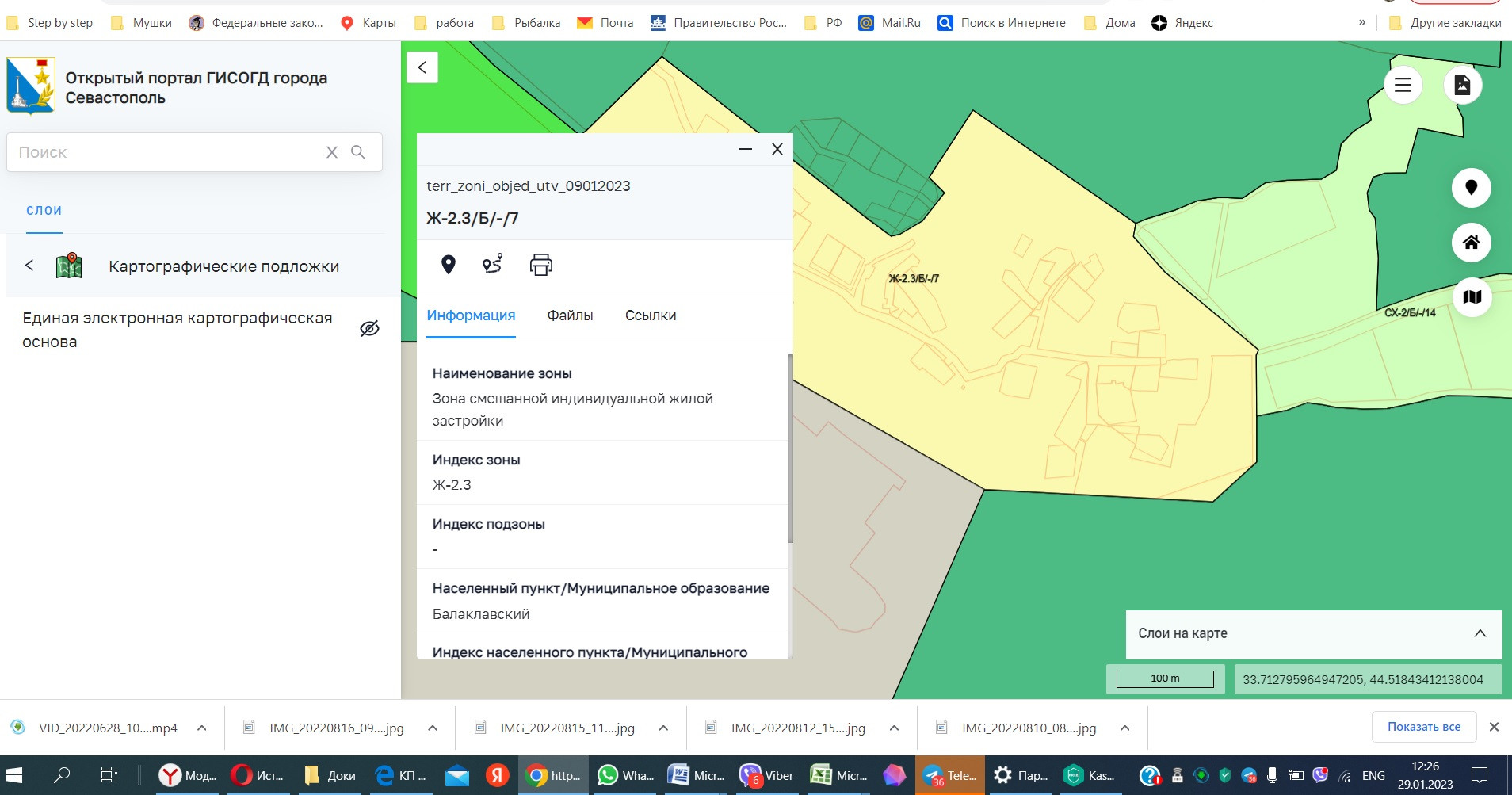Switch to the Opera browser in the taskbar

click(x=258, y=775)
